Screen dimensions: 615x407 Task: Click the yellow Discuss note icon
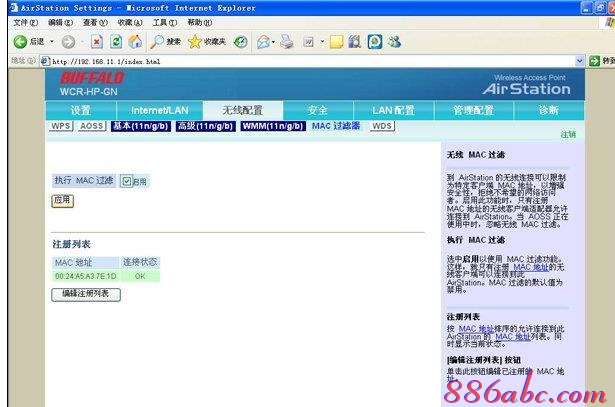[x=337, y=42]
